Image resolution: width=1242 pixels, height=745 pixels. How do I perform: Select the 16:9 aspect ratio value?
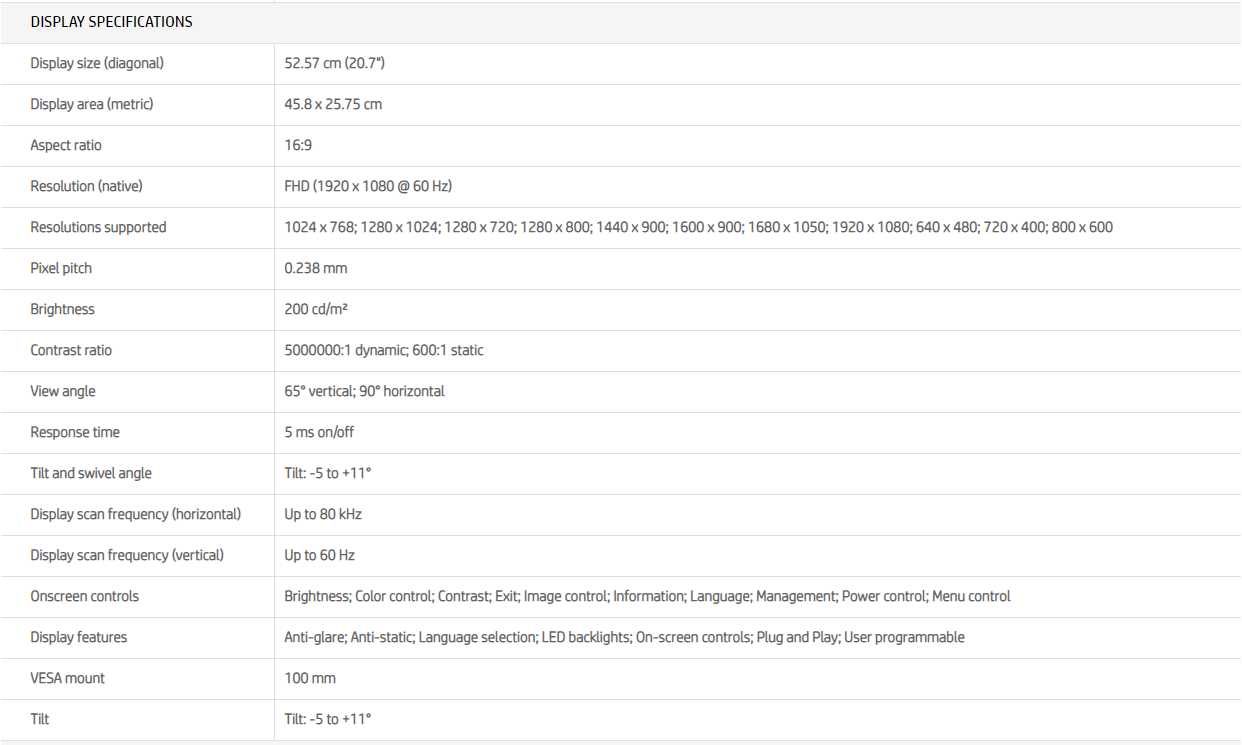click(298, 145)
